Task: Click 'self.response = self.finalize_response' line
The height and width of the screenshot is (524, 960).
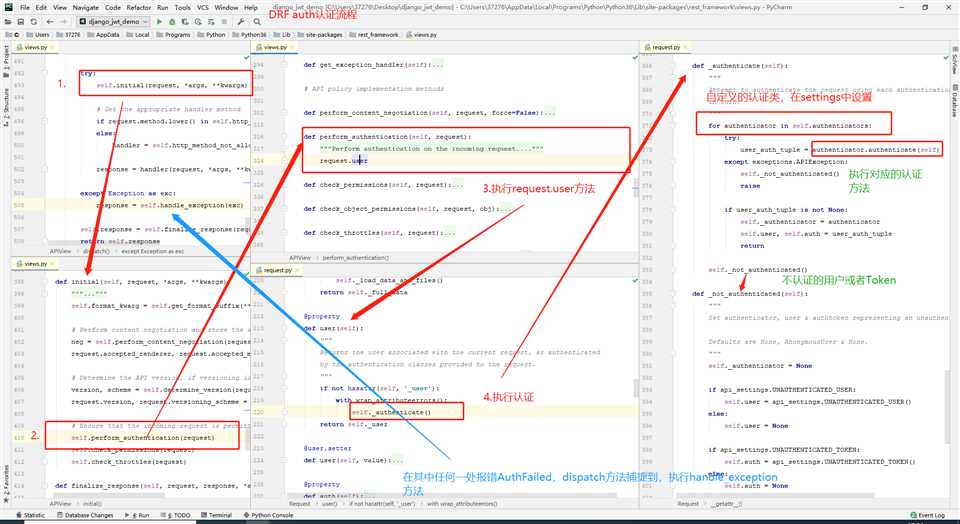Action: (x=165, y=229)
